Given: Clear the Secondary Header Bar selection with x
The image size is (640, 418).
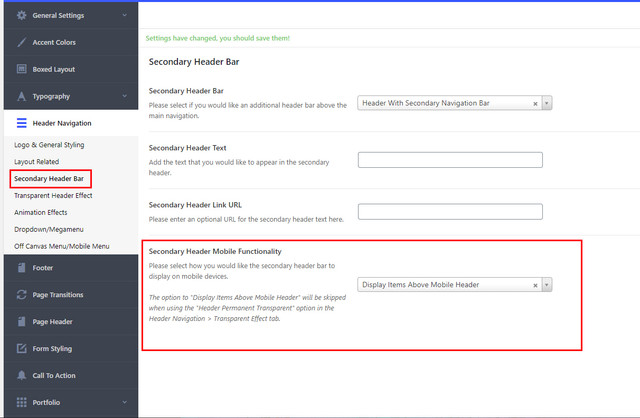Looking at the screenshot, I should point(535,104).
